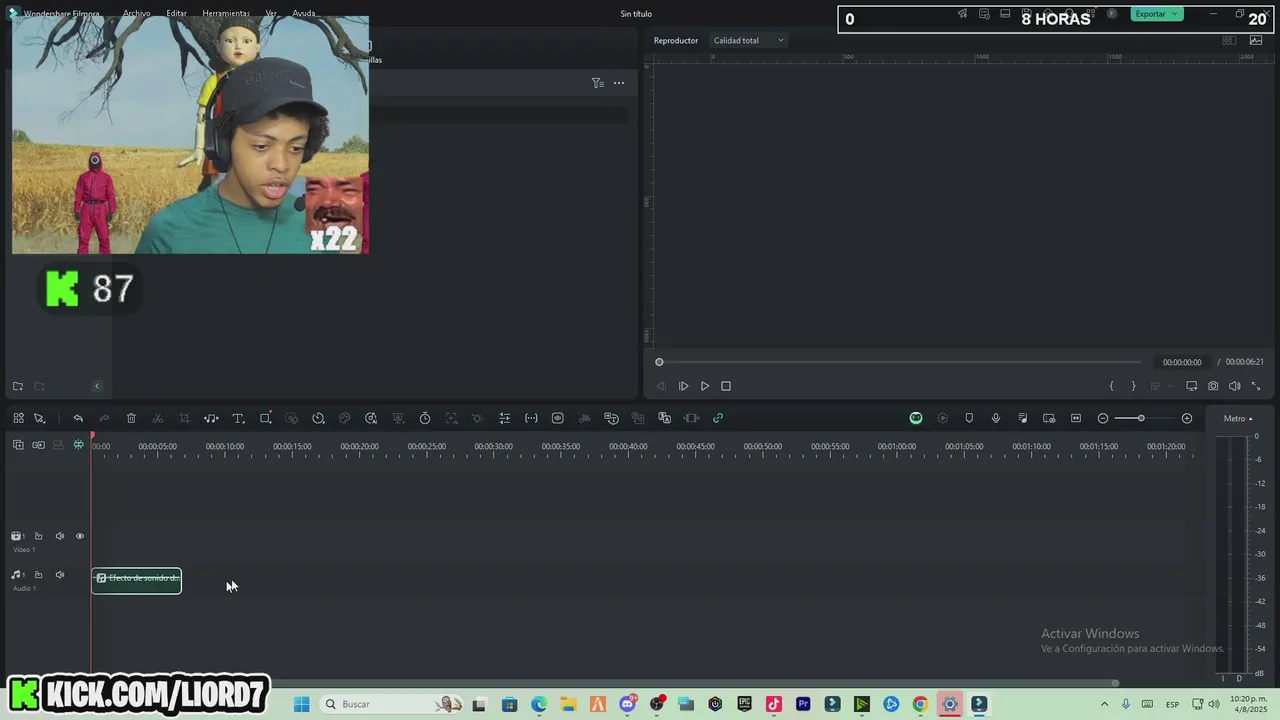Click the timeline horizontal scrollbar
This screenshot has width=1280, height=720.
pos(603,684)
